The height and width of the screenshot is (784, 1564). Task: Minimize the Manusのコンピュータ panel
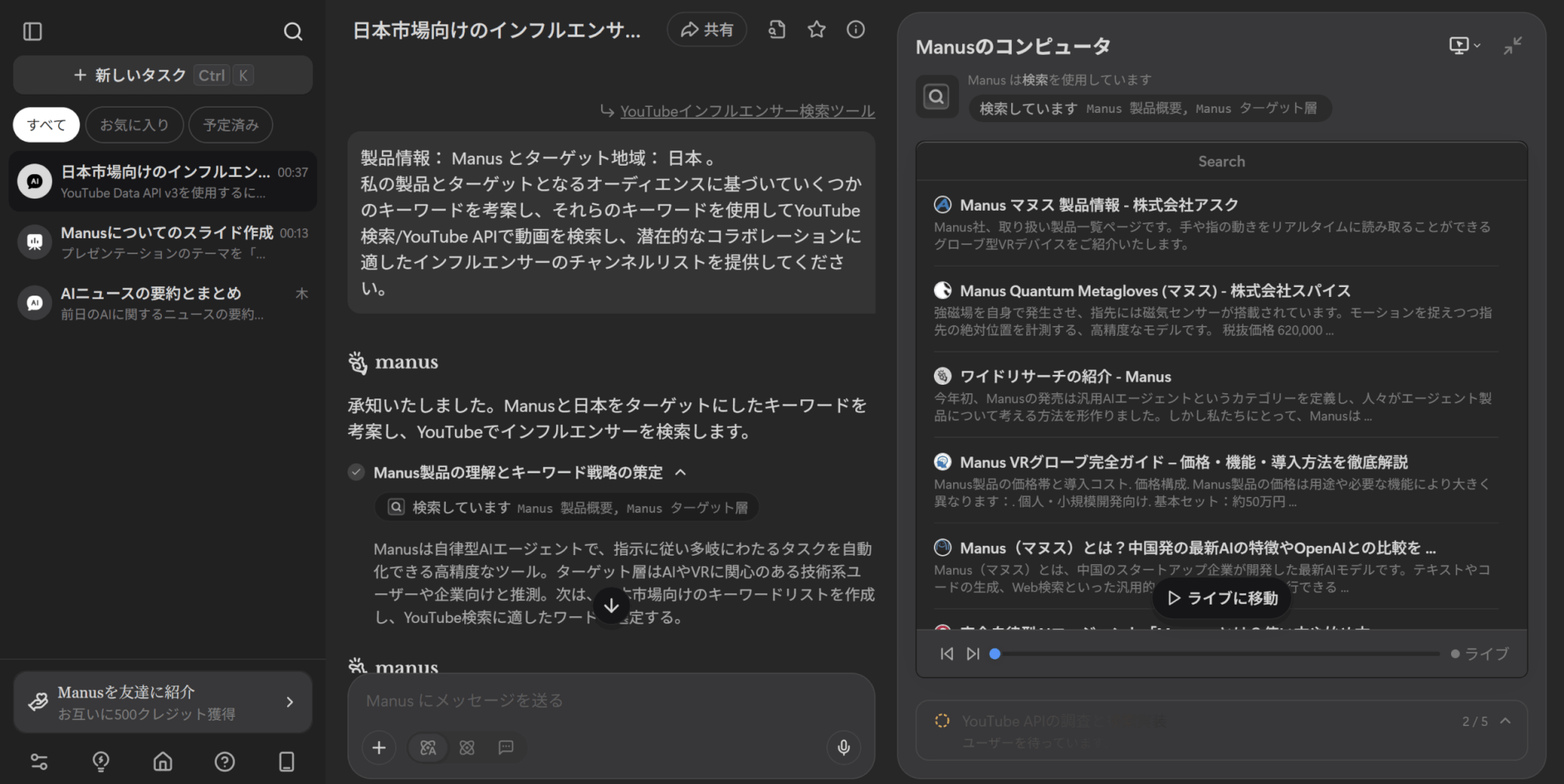tap(1513, 46)
